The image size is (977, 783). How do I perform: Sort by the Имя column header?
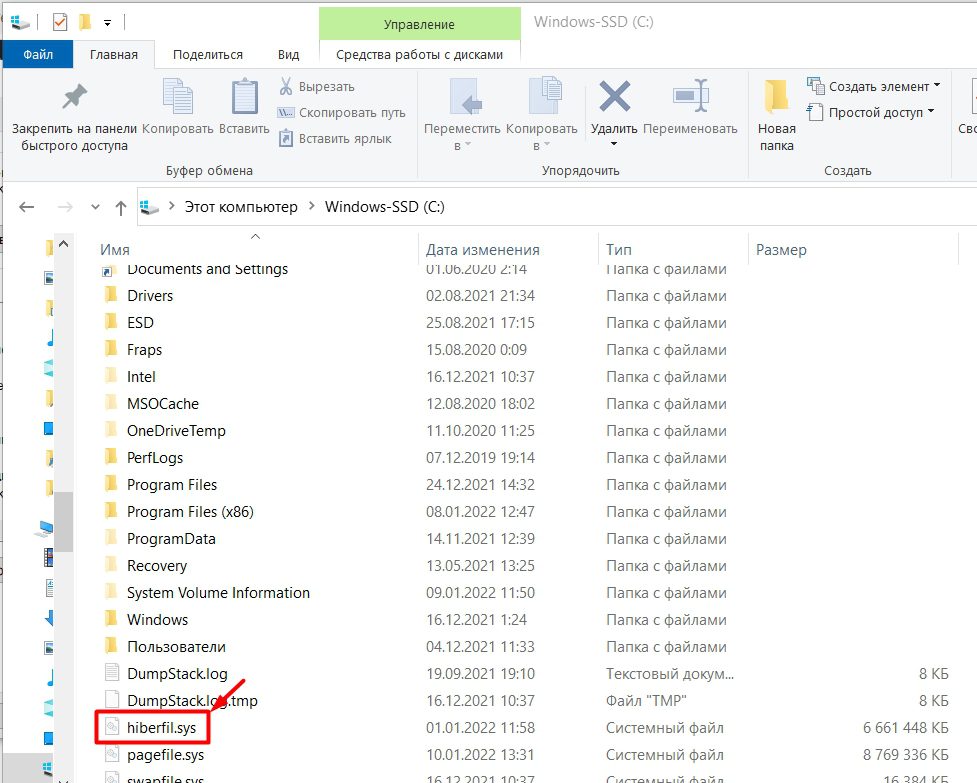click(x=115, y=250)
